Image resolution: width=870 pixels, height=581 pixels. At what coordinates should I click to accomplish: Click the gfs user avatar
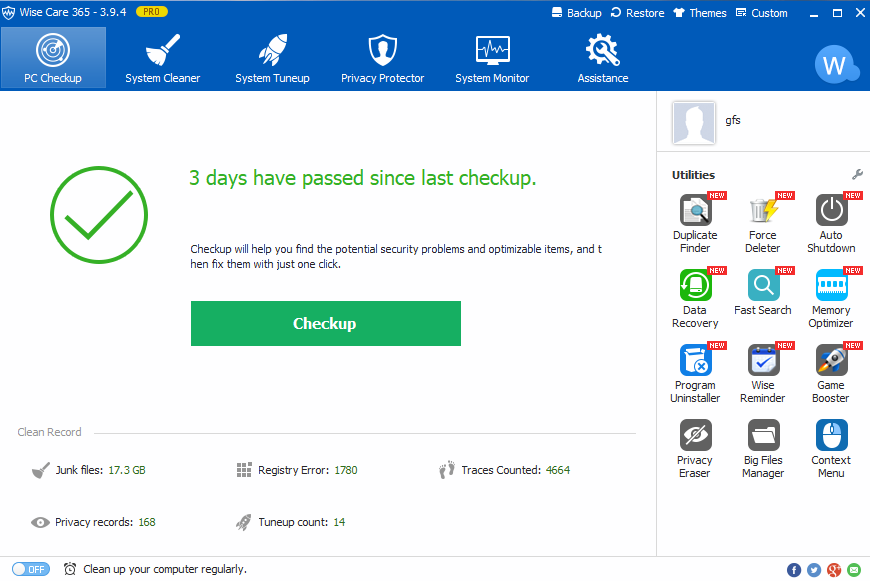694,123
